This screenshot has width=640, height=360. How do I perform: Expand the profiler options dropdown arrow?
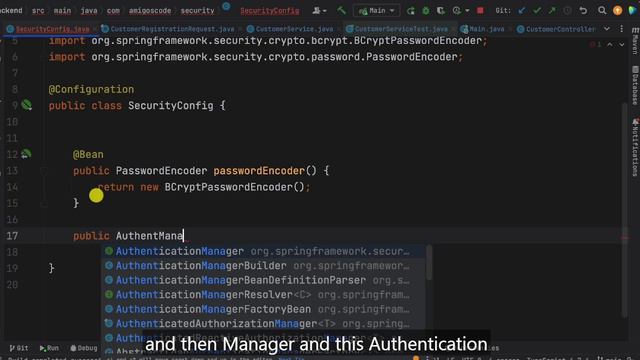click(467, 11)
